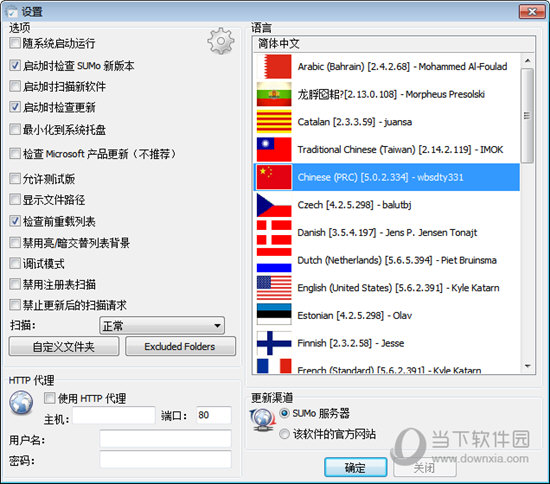Click the language list scrollbar thumb
Viewport: 550px width, 484px height.
point(527,116)
